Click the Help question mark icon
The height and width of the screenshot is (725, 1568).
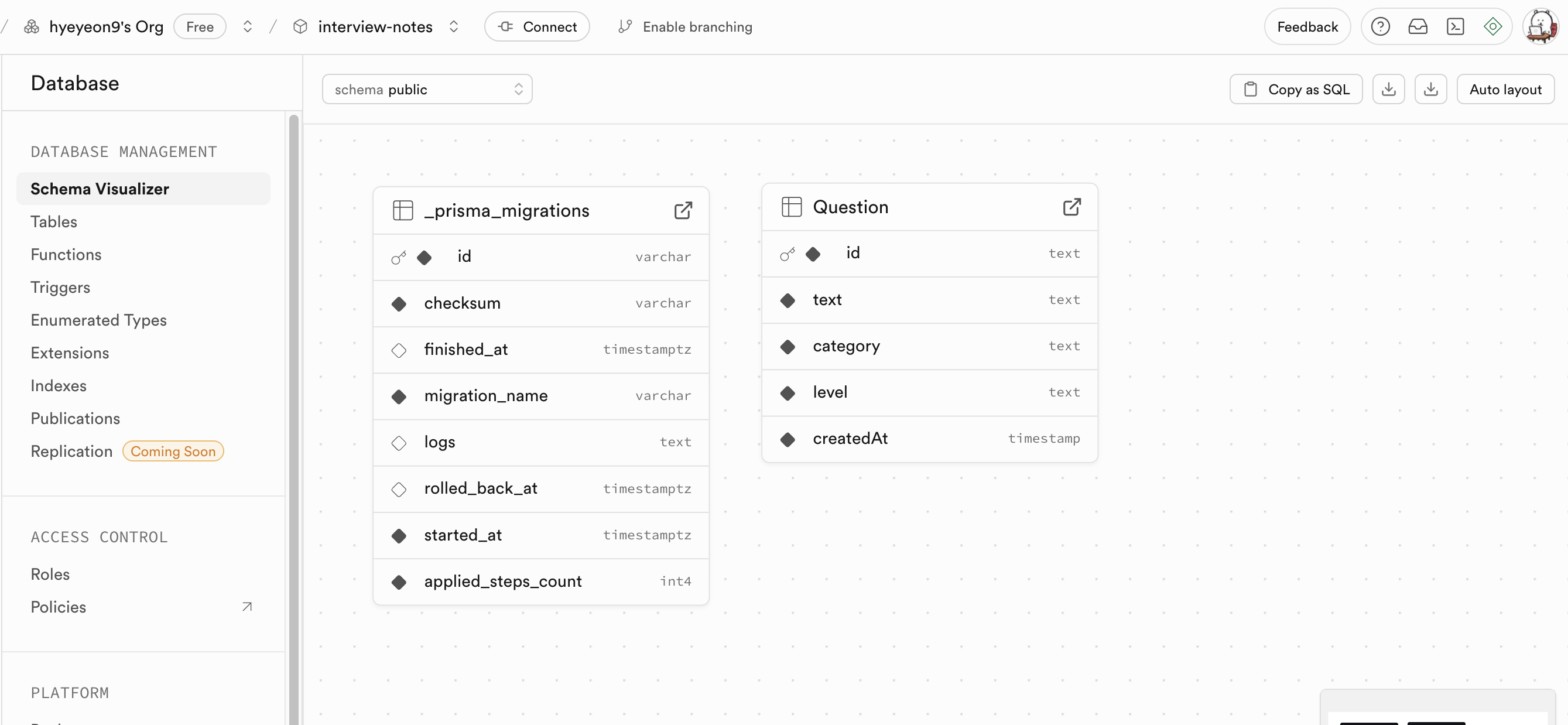point(1380,27)
